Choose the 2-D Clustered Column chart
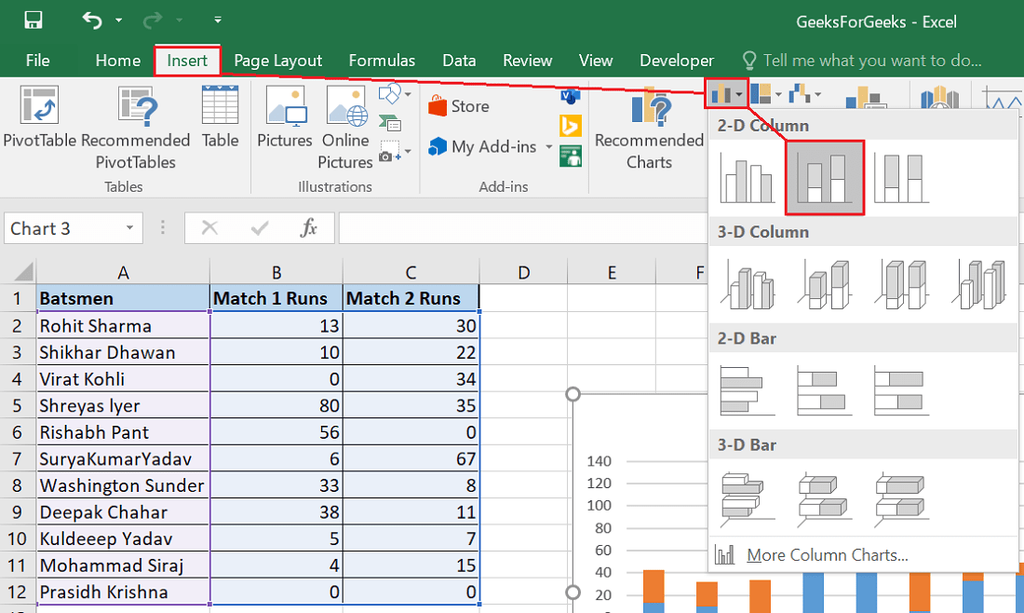1024x613 pixels. 748,177
